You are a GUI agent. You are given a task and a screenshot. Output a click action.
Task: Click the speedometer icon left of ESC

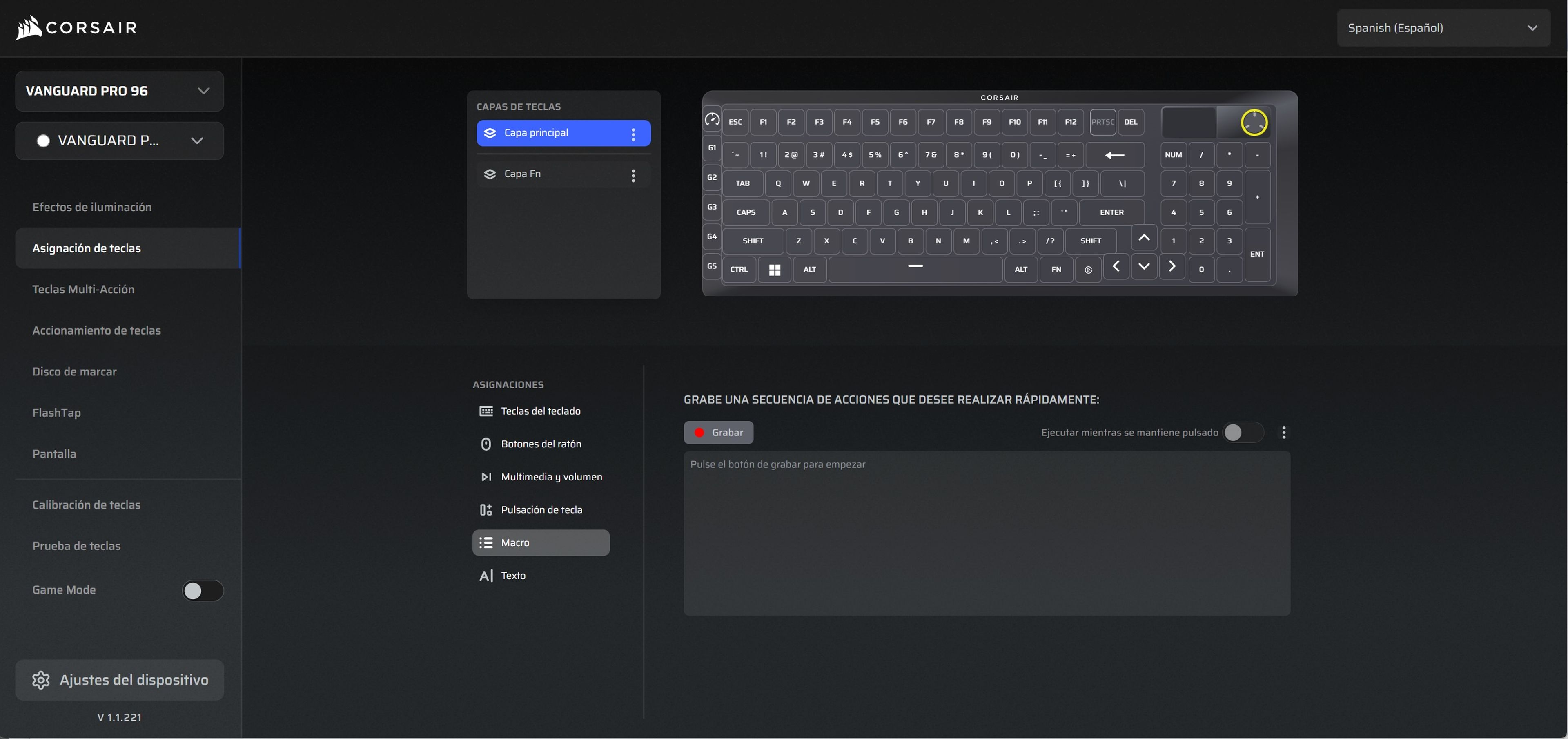[x=712, y=120]
